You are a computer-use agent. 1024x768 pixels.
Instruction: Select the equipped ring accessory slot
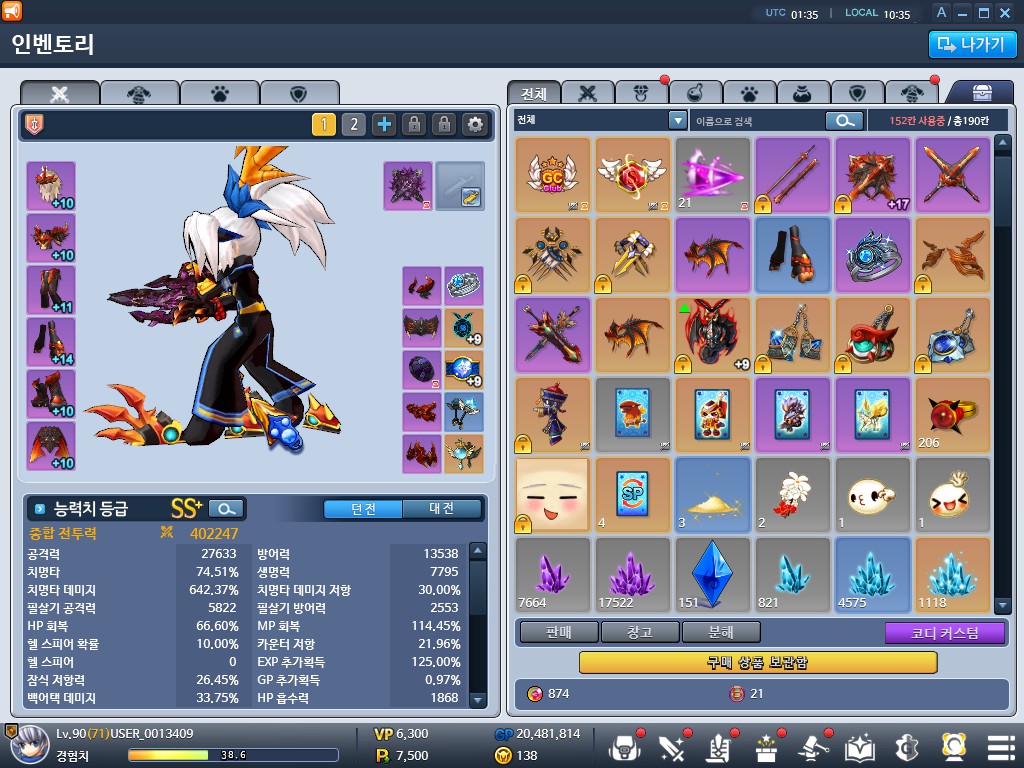tap(464, 286)
